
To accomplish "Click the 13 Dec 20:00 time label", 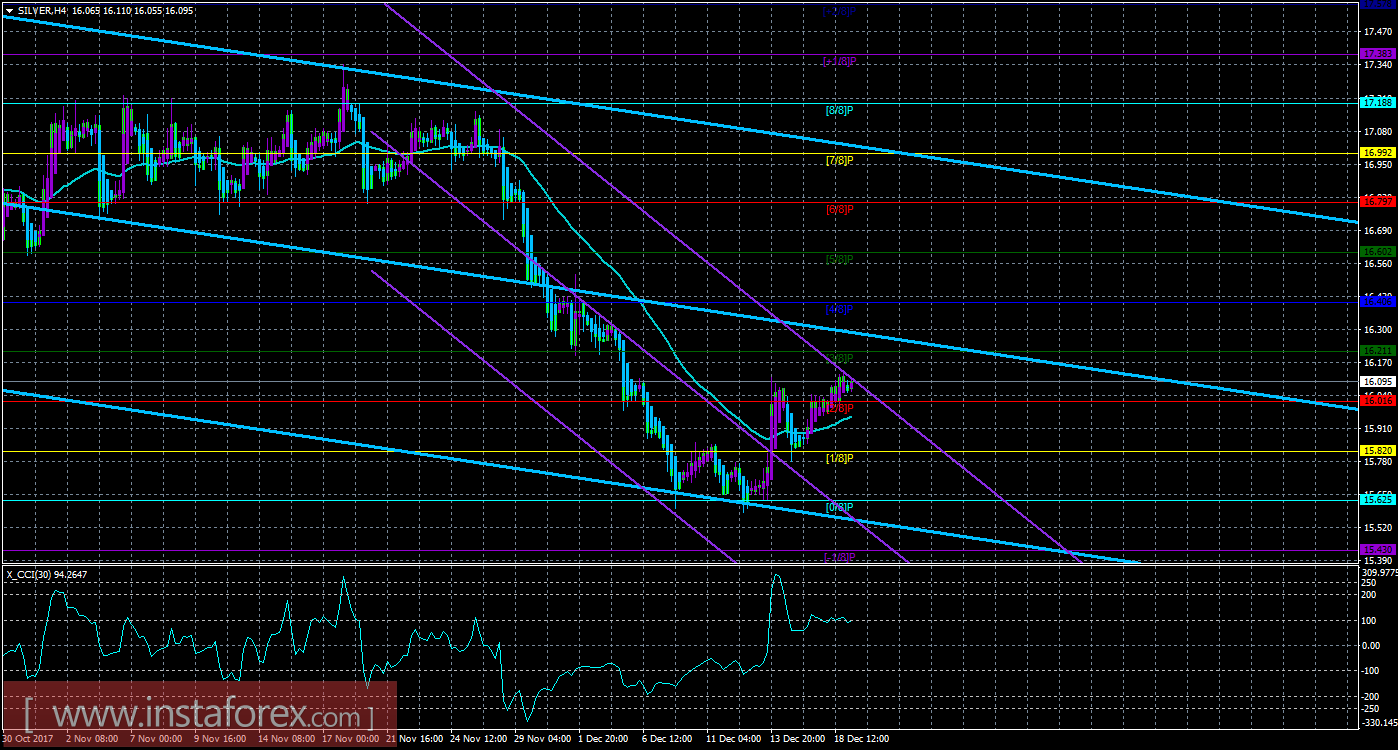I will click(x=798, y=739).
